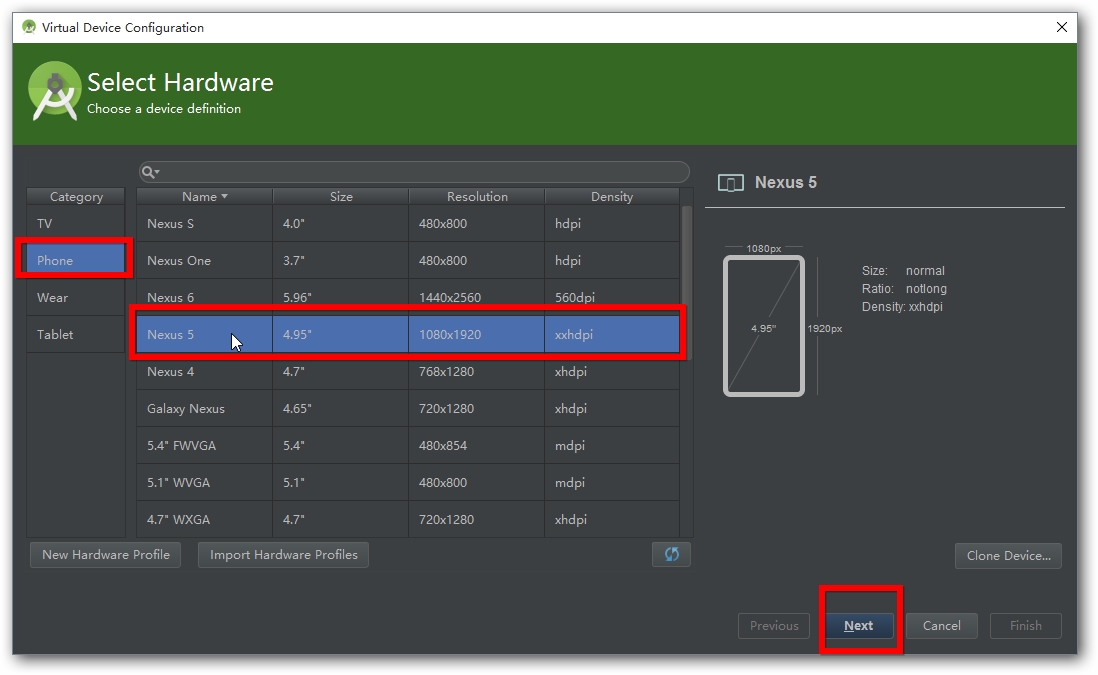The height and width of the screenshot is (675, 1098).
Task: Click the xxhdpi density cell in table
Action: 612,335
